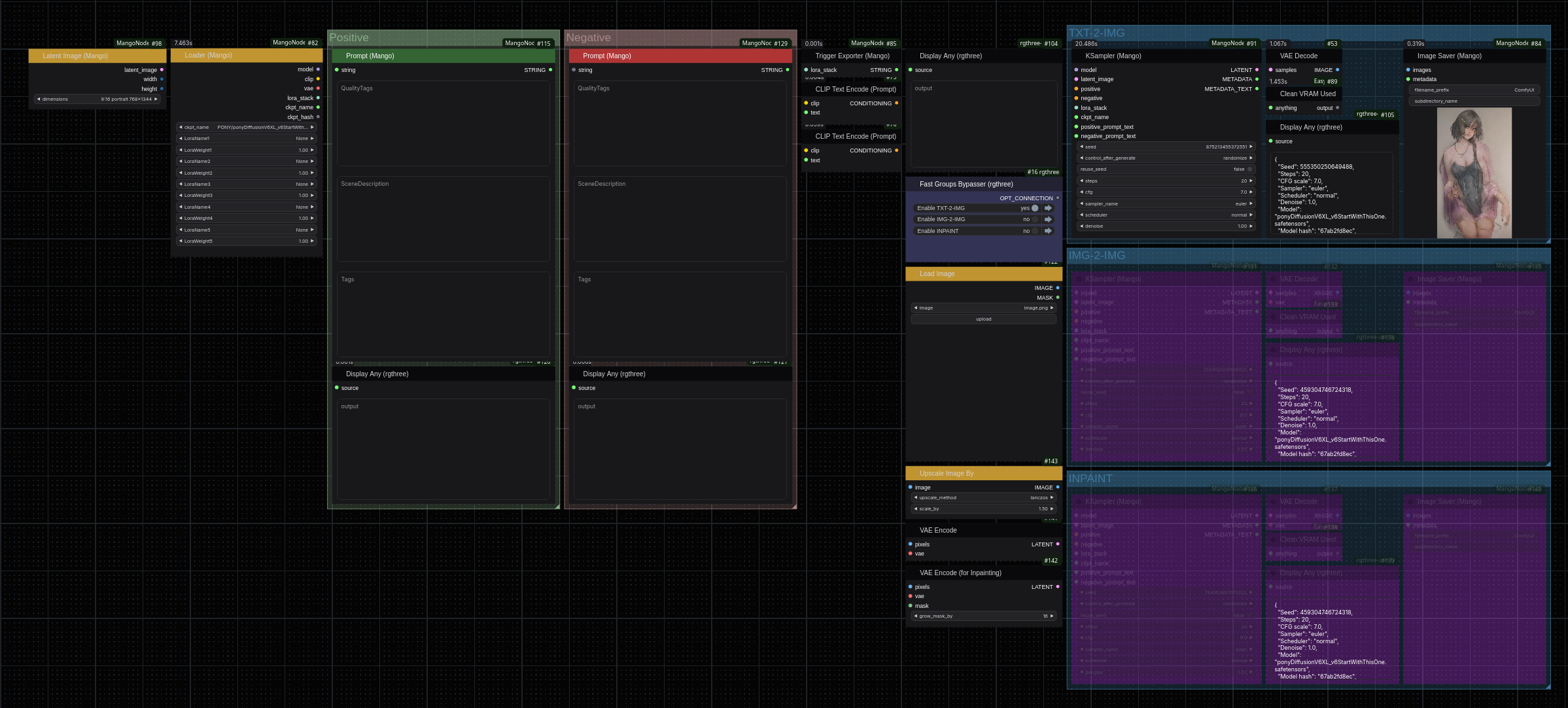Click the Loader (Mango) model output socket
Viewport: 1568px width, 708px height.
[x=318, y=69]
